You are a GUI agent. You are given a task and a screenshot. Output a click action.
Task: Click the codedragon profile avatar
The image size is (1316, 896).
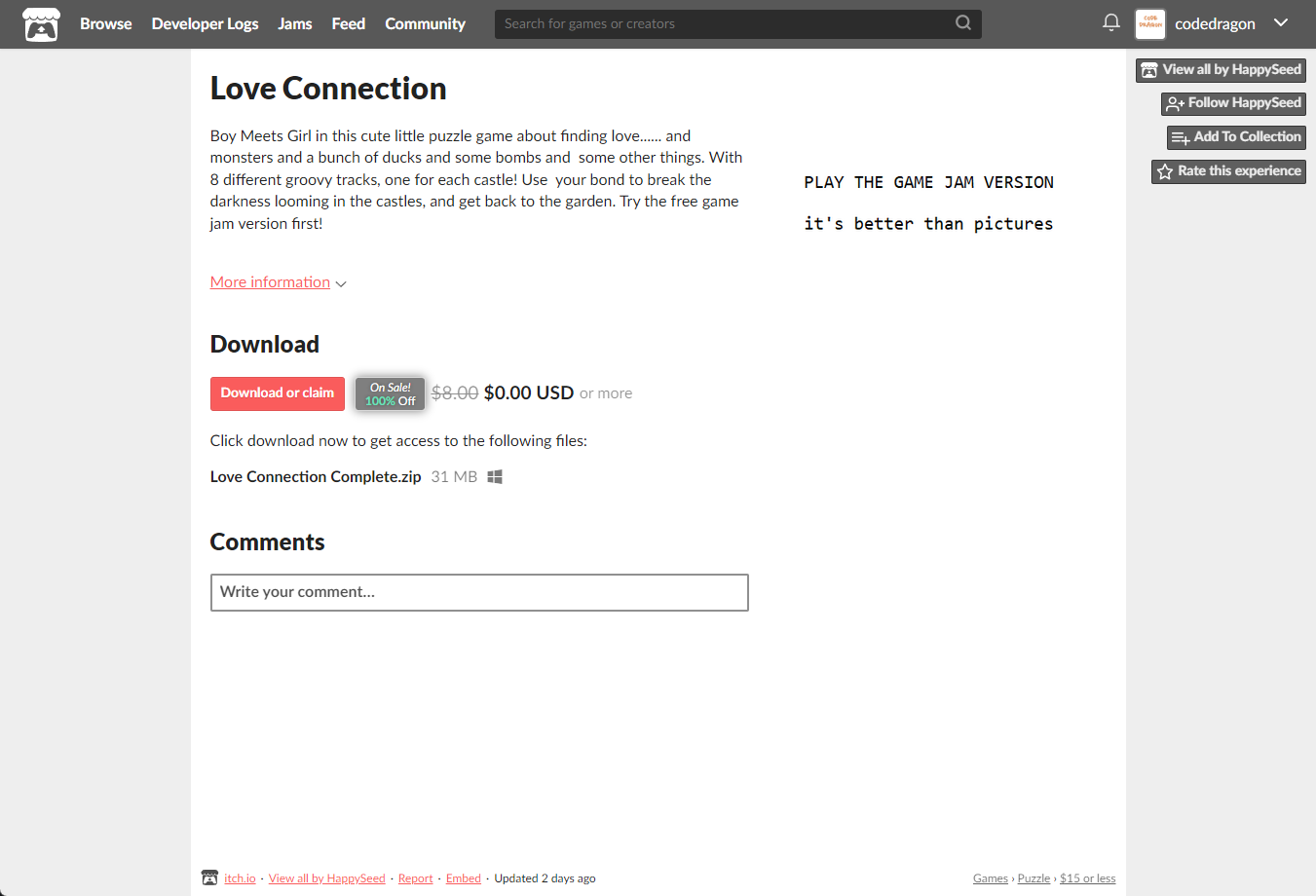pyautogui.click(x=1150, y=23)
